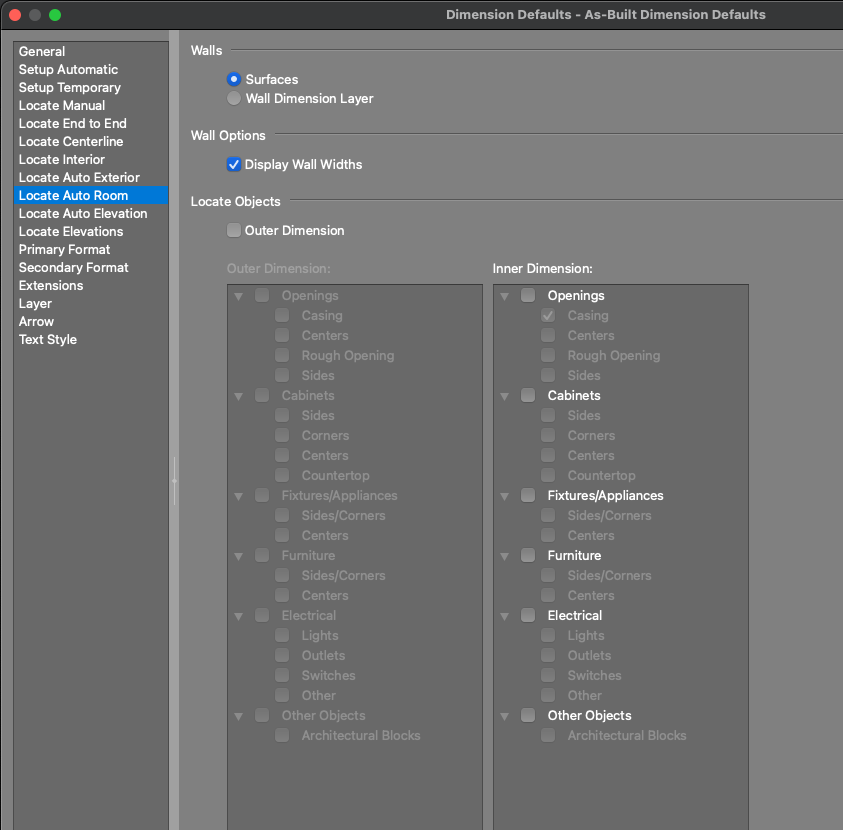Switch to Locate Auto Exterior panel
The width and height of the screenshot is (843, 830).
point(79,177)
